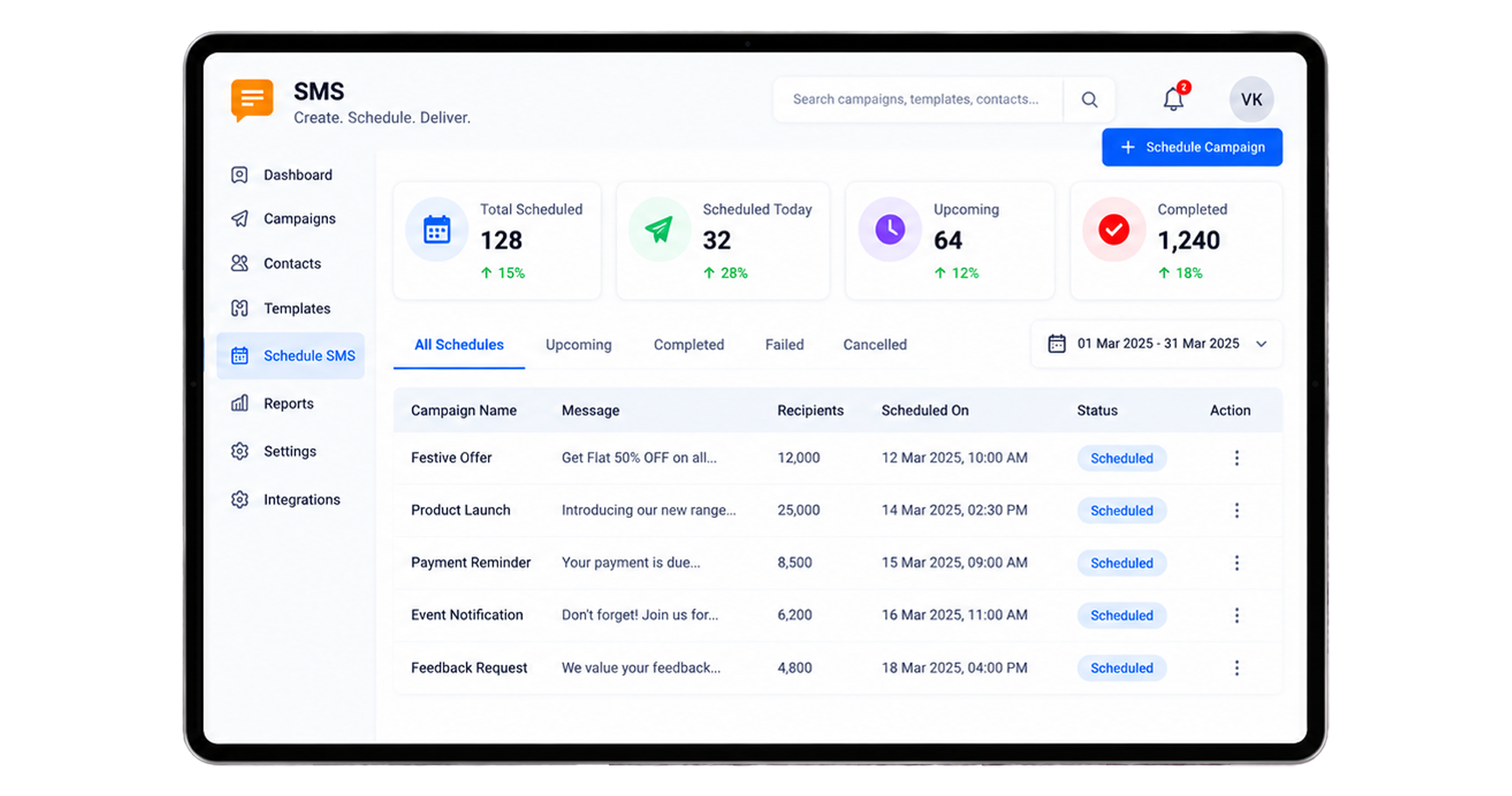This screenshot has height=796, width=1512.
Task: Click the Recipients column header
Action: click(x=811, y=410)
